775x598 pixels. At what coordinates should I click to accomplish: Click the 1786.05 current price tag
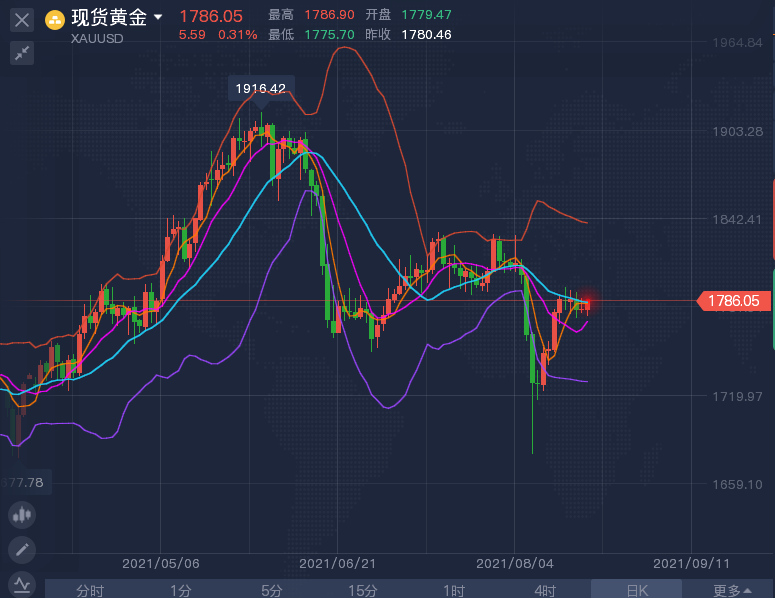tap(733, 300)
